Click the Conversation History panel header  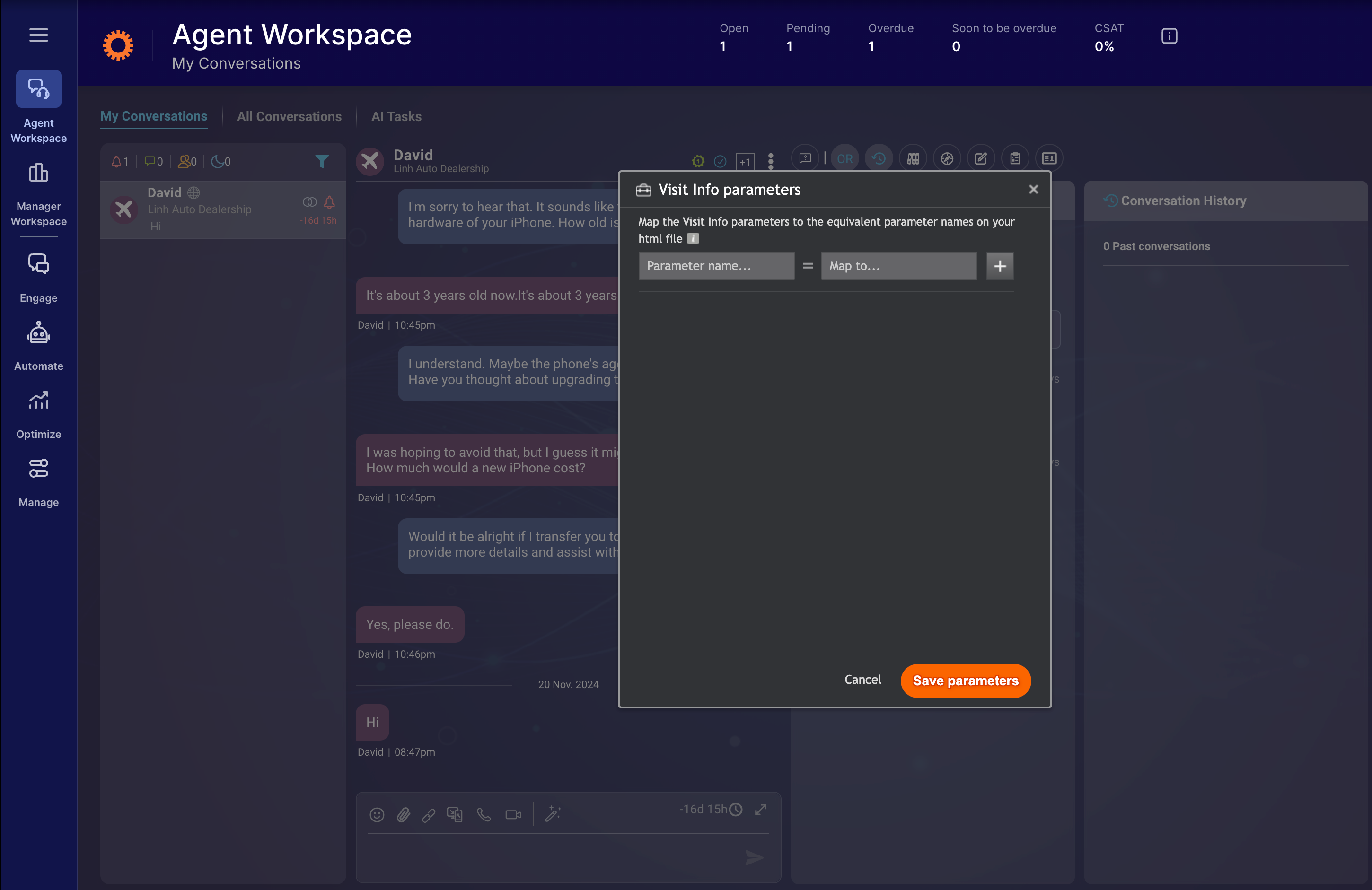pos(1226,201)
